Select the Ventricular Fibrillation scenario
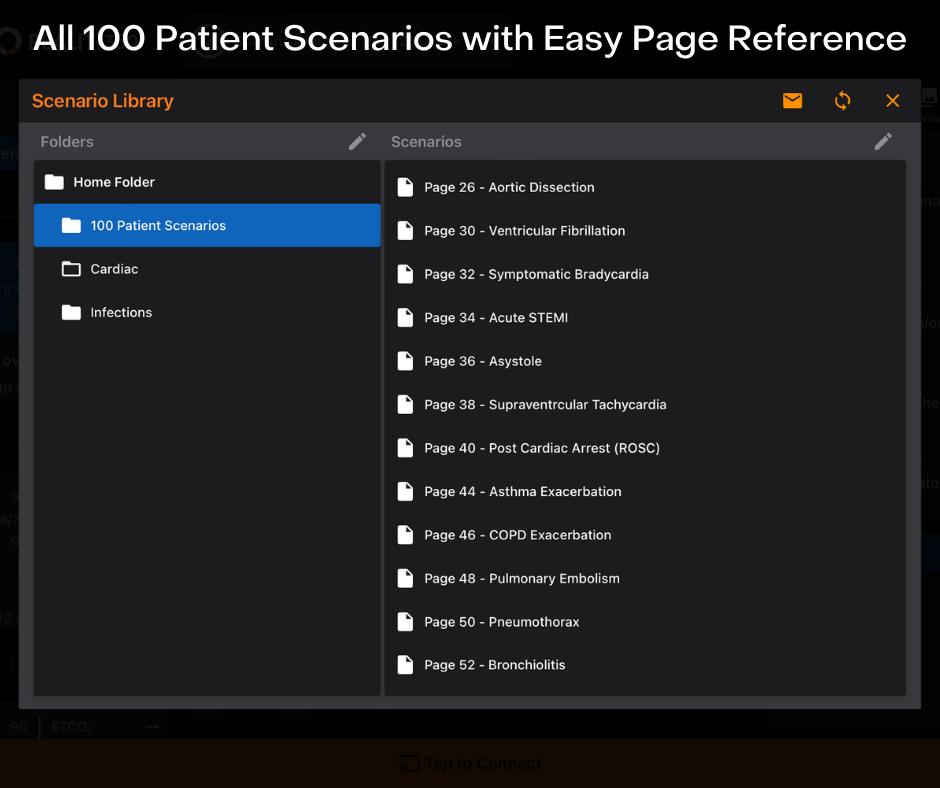 pyautogui.click(x=524, y=230)
